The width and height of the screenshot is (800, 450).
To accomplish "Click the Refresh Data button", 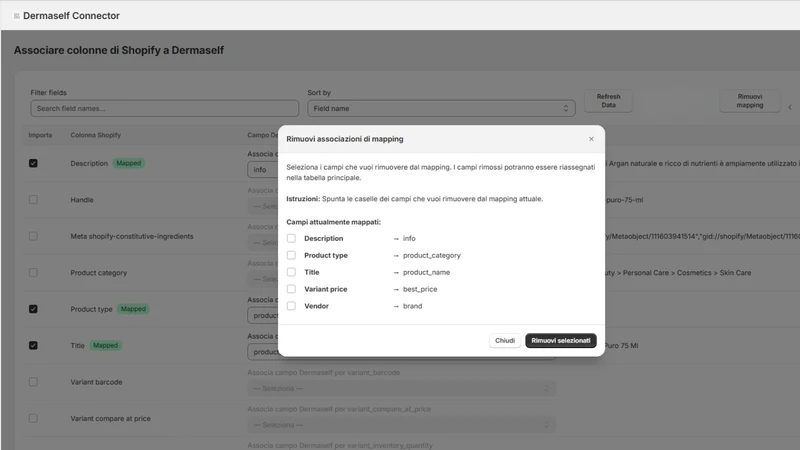I will coord(608,101).
